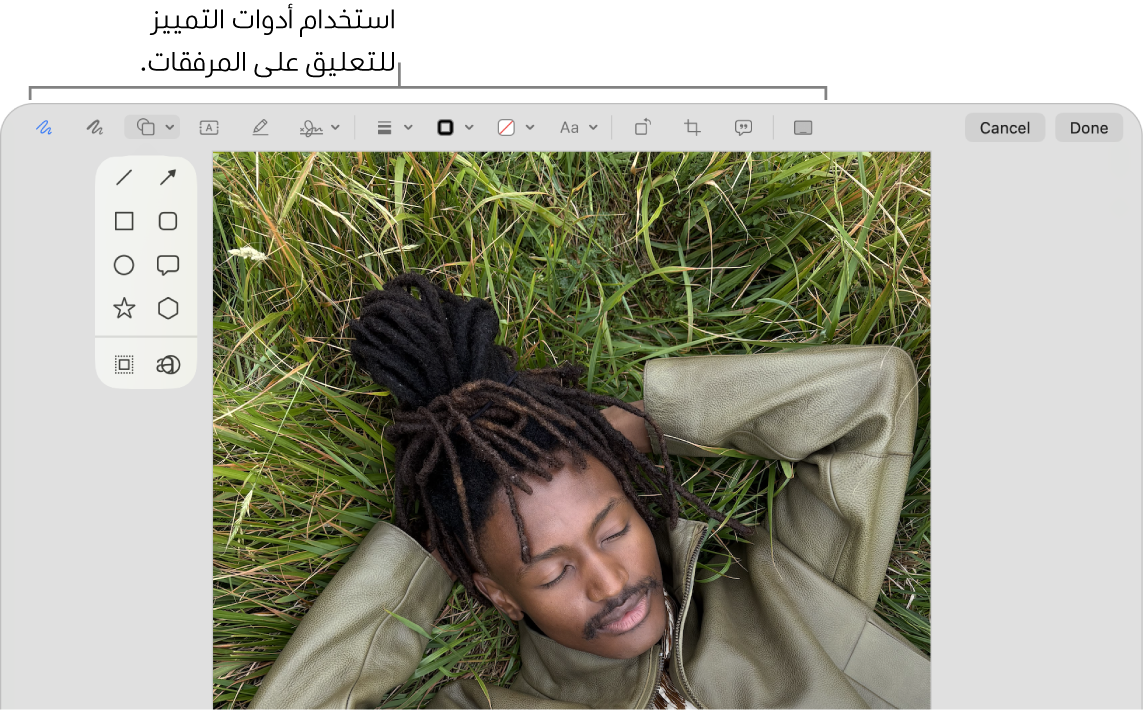Screen dimensions: 1144x710
Task: Click the Done button
Action: click(x=1089, y=128)
